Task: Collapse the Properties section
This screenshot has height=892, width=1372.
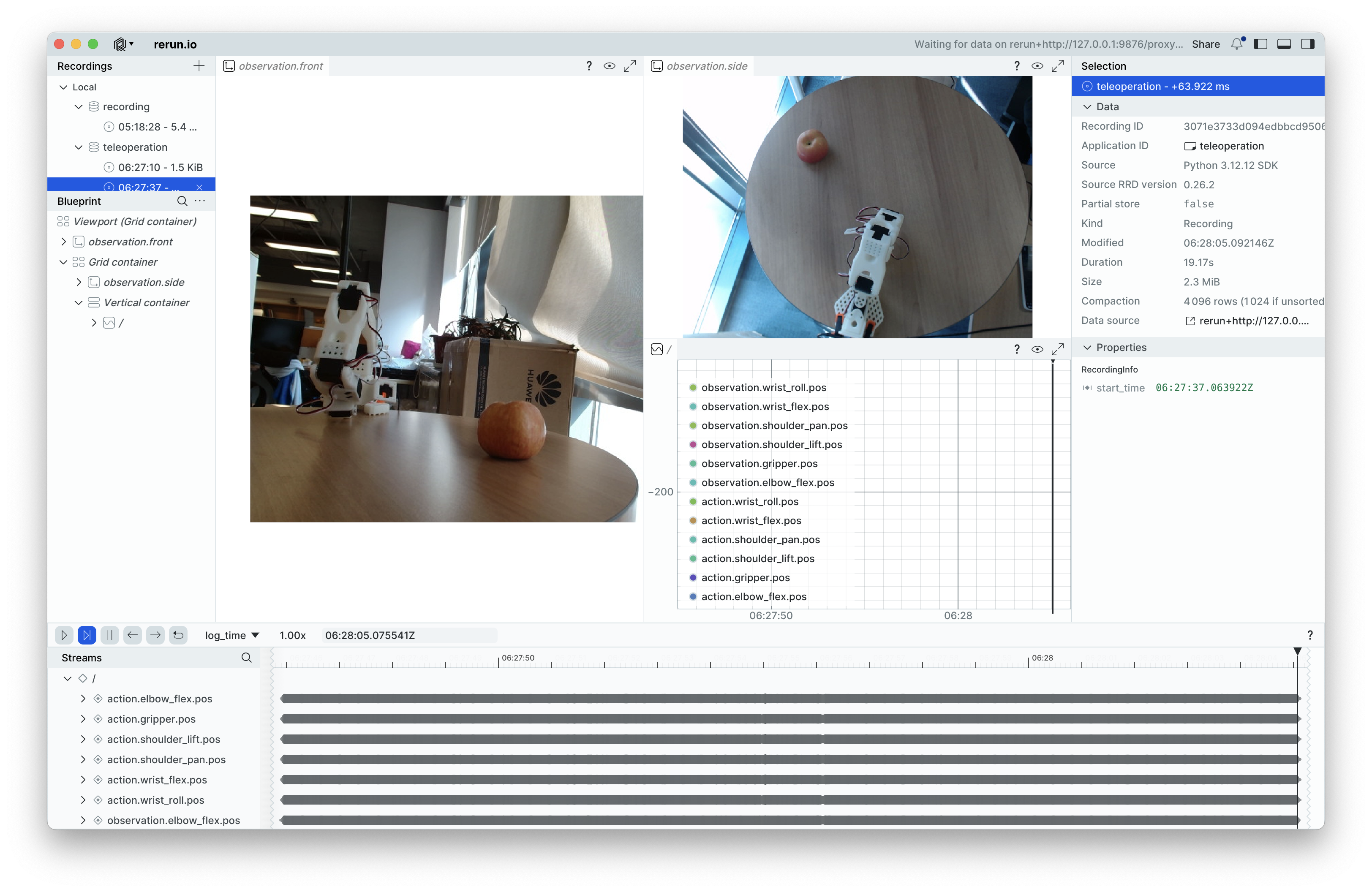Action: point(1087,348)
